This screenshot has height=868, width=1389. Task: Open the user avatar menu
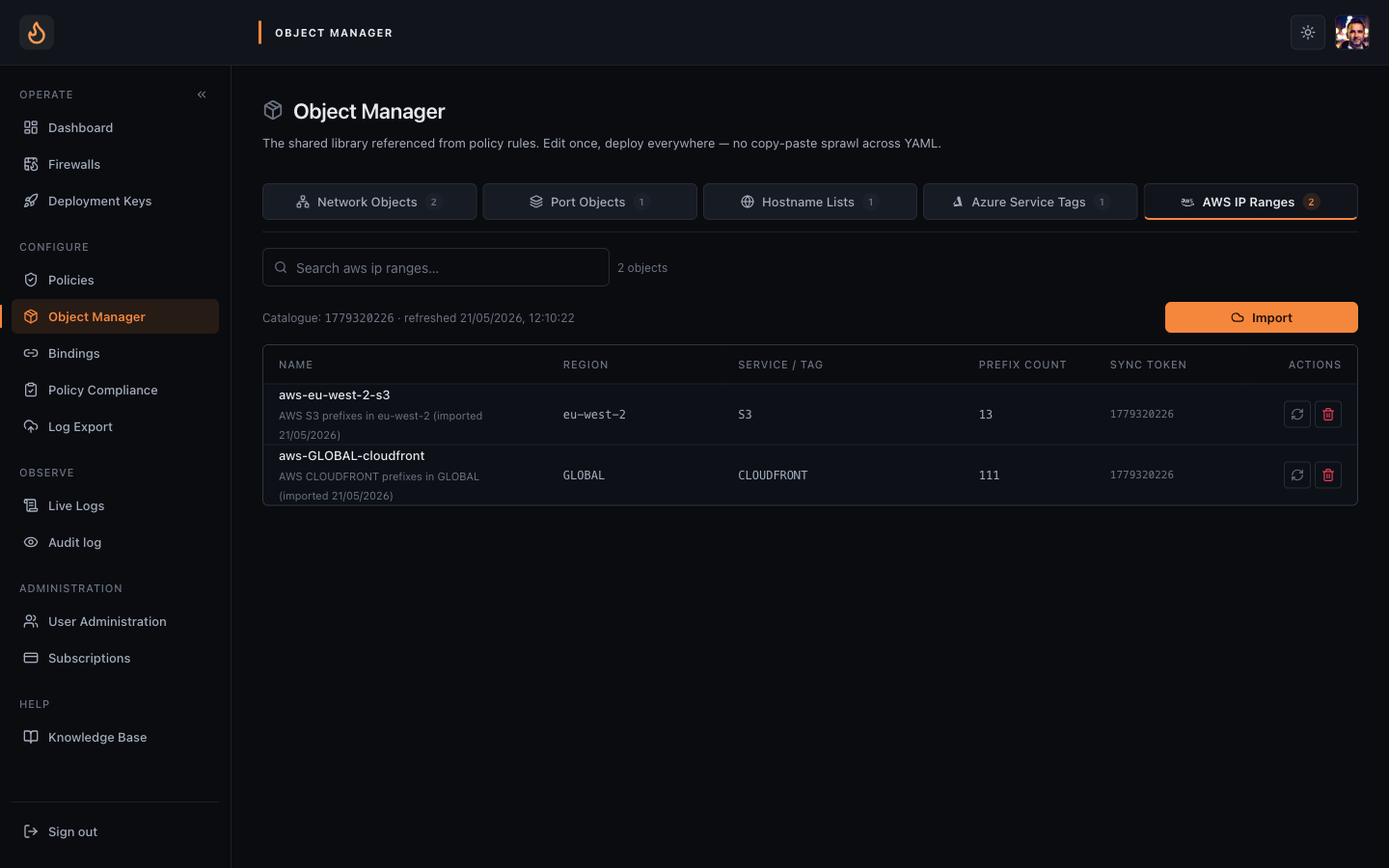click(1352, 33)
